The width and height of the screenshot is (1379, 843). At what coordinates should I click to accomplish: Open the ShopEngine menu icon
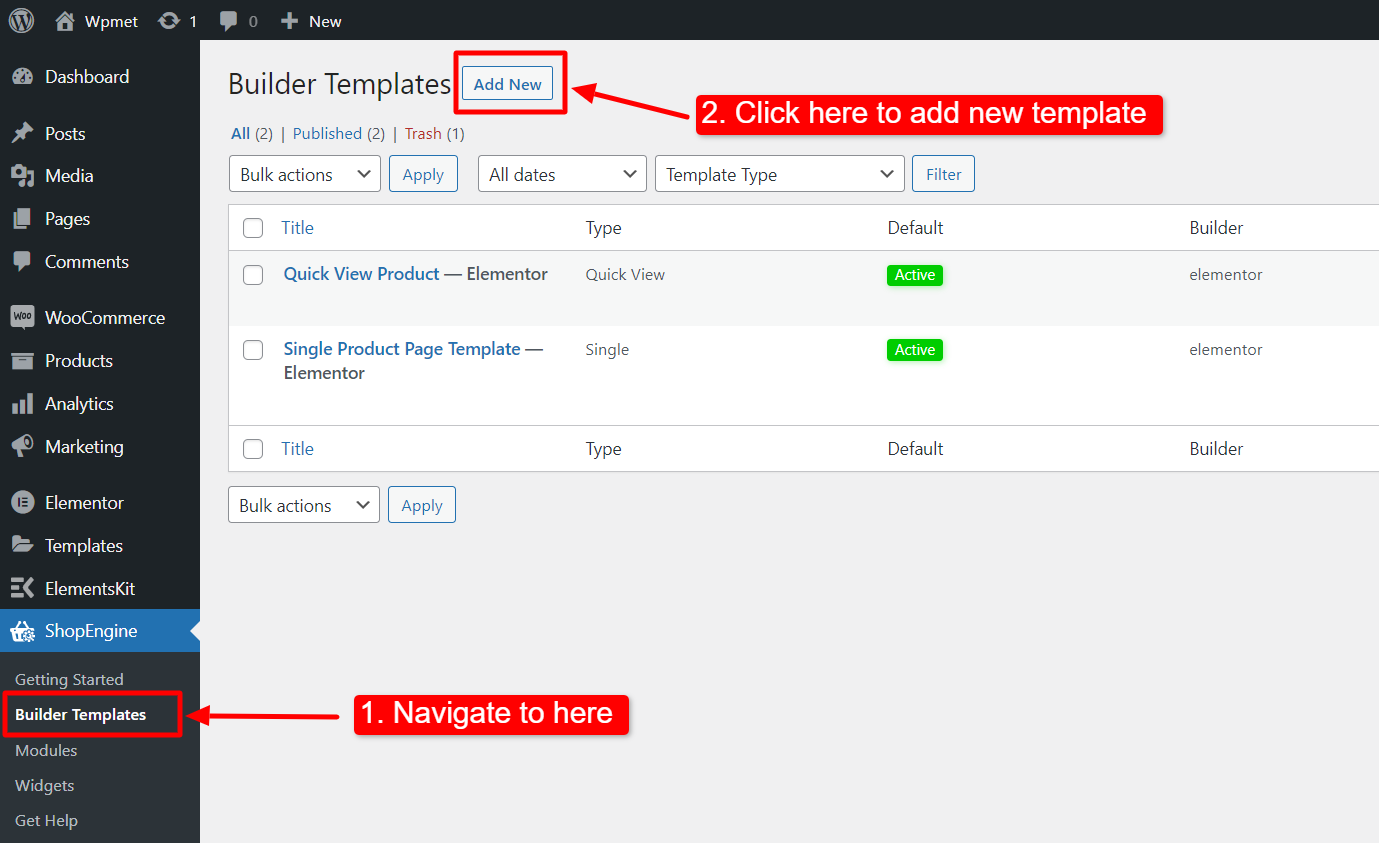coord(22,630)
